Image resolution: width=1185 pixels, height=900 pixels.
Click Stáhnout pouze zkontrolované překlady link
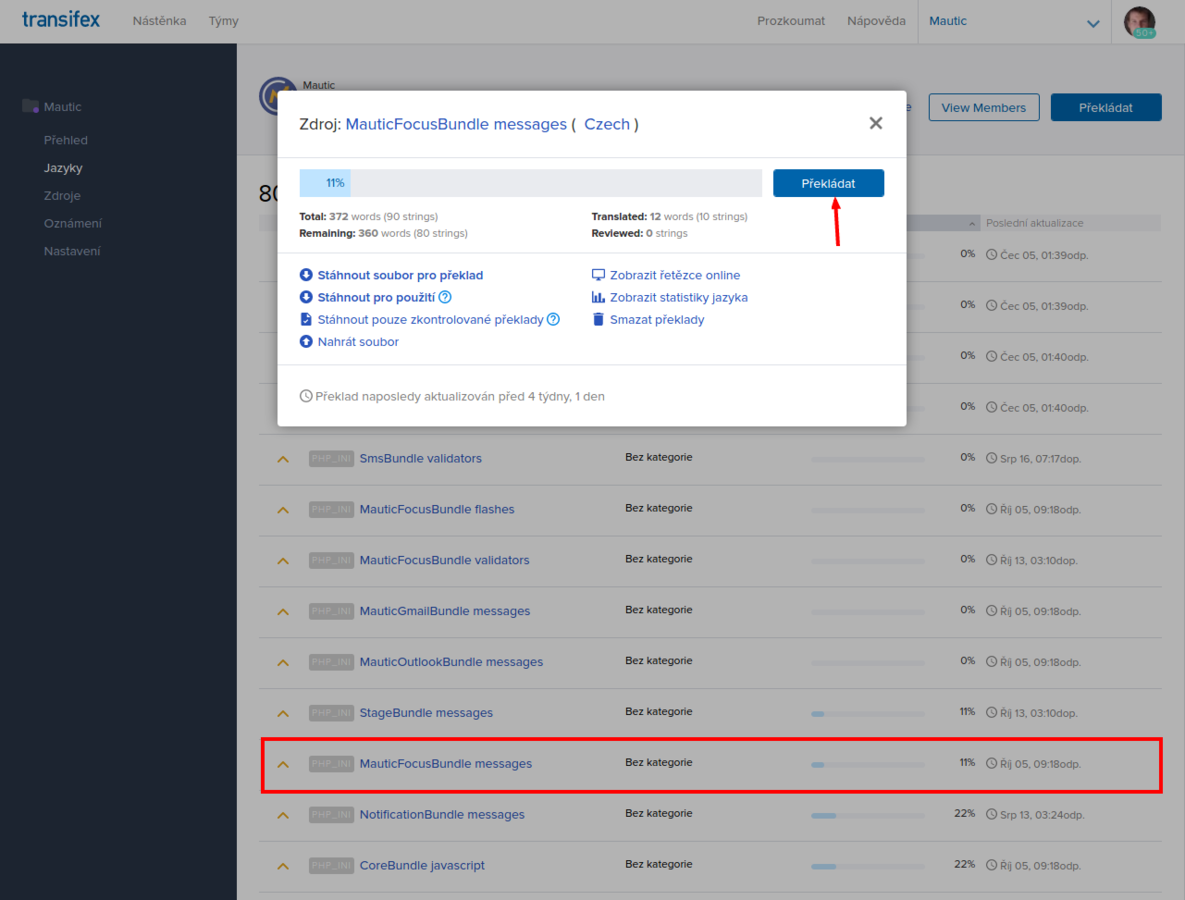pos(430,320)
